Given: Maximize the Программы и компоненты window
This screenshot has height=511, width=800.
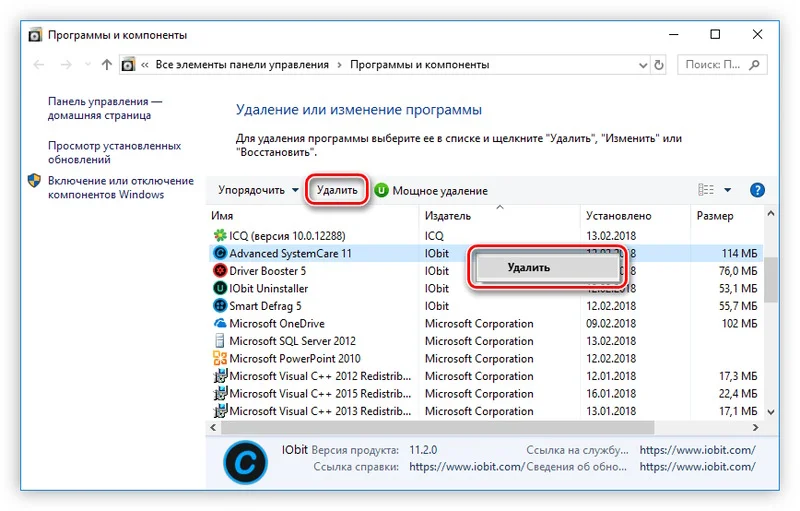Looking at the screenshot, I should 715,34.
